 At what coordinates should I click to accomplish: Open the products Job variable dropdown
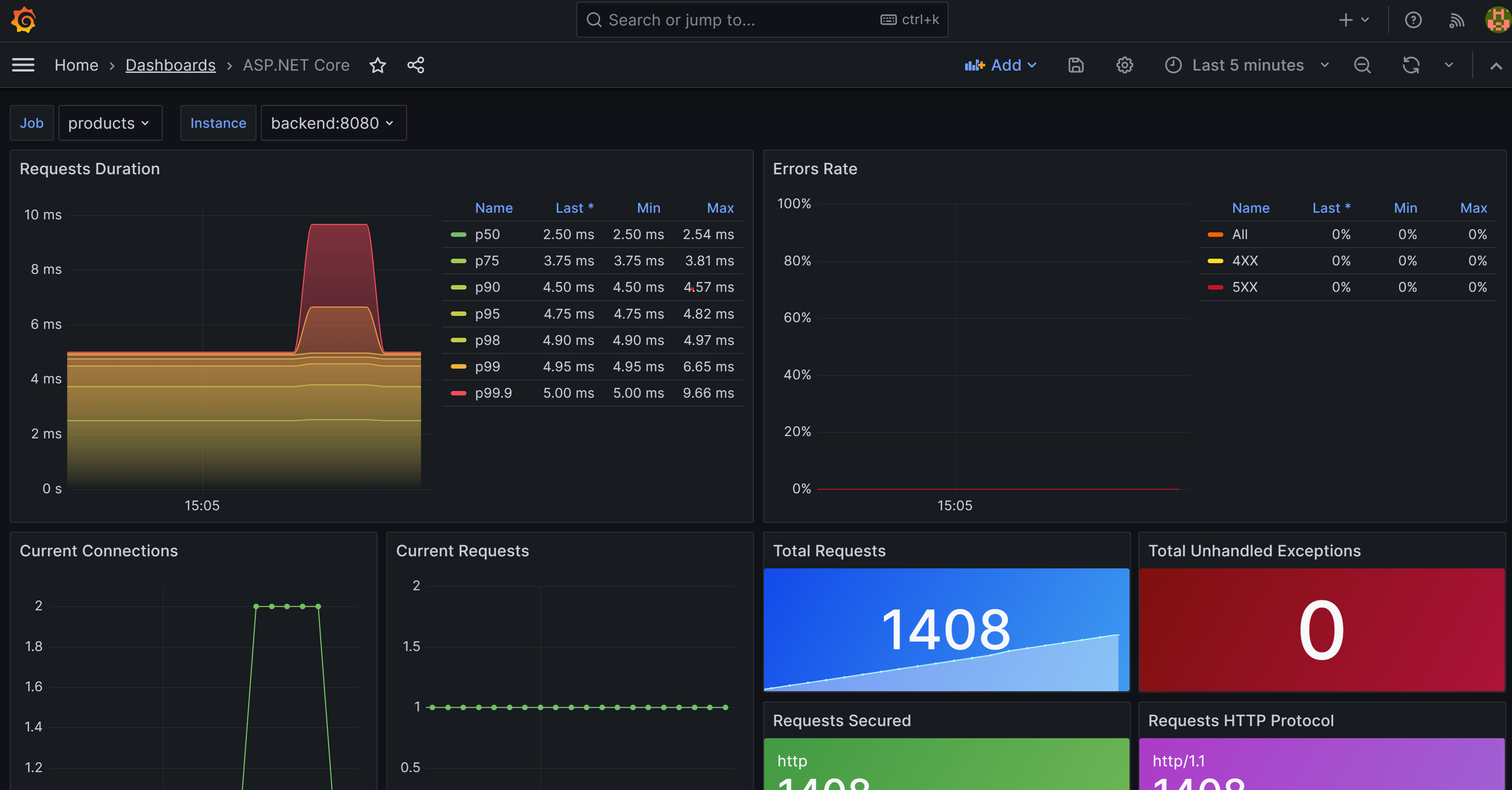coord(110,123)
